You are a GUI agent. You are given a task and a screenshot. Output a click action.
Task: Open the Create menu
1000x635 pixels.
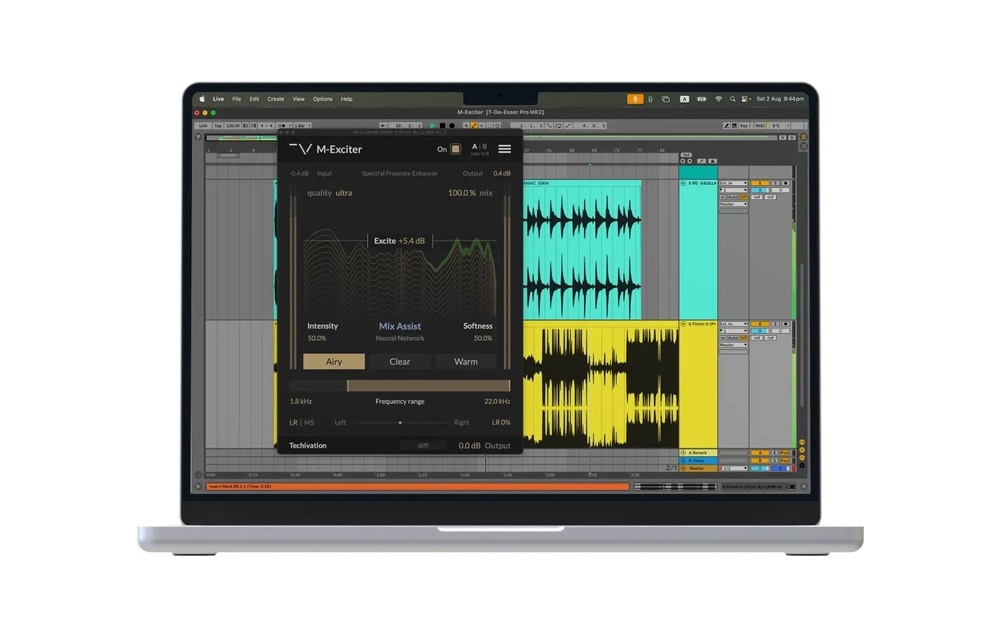[x=276, y=99]
